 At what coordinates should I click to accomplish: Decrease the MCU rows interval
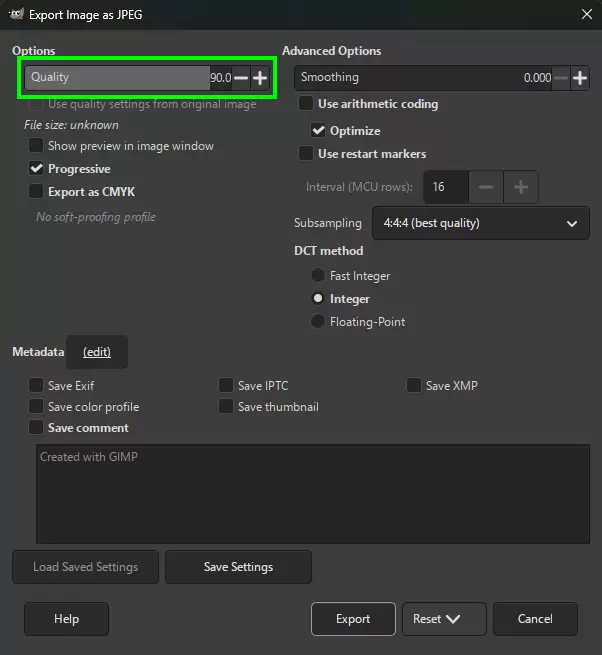[486, 187]
